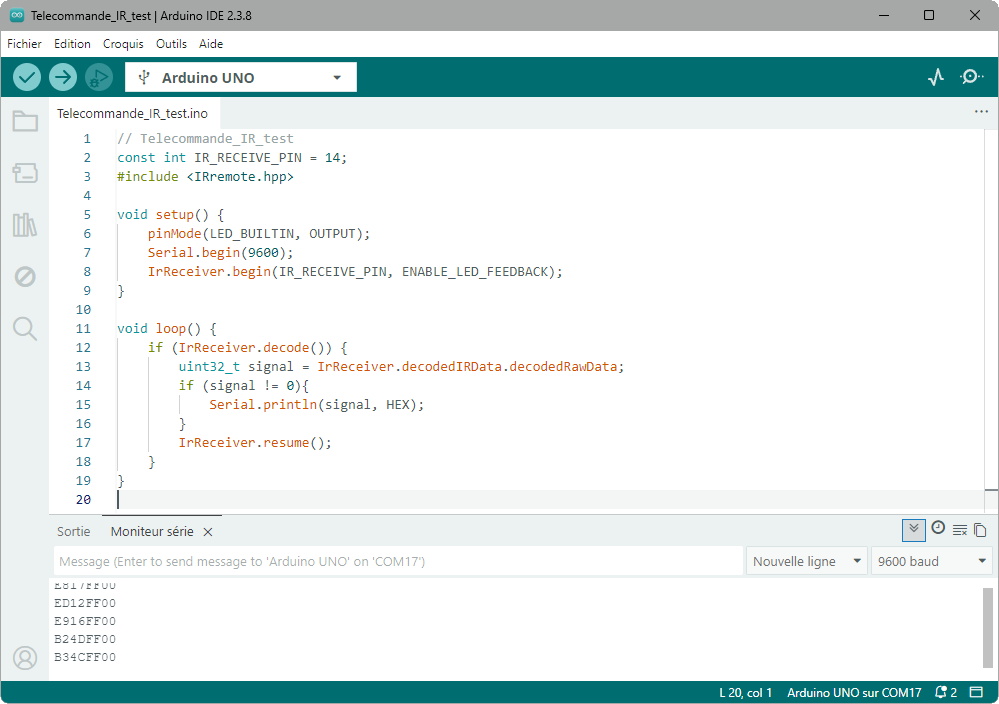The image size is (999, 704).
Task: Open the Search sidebar icon
Action: point(25,328)
